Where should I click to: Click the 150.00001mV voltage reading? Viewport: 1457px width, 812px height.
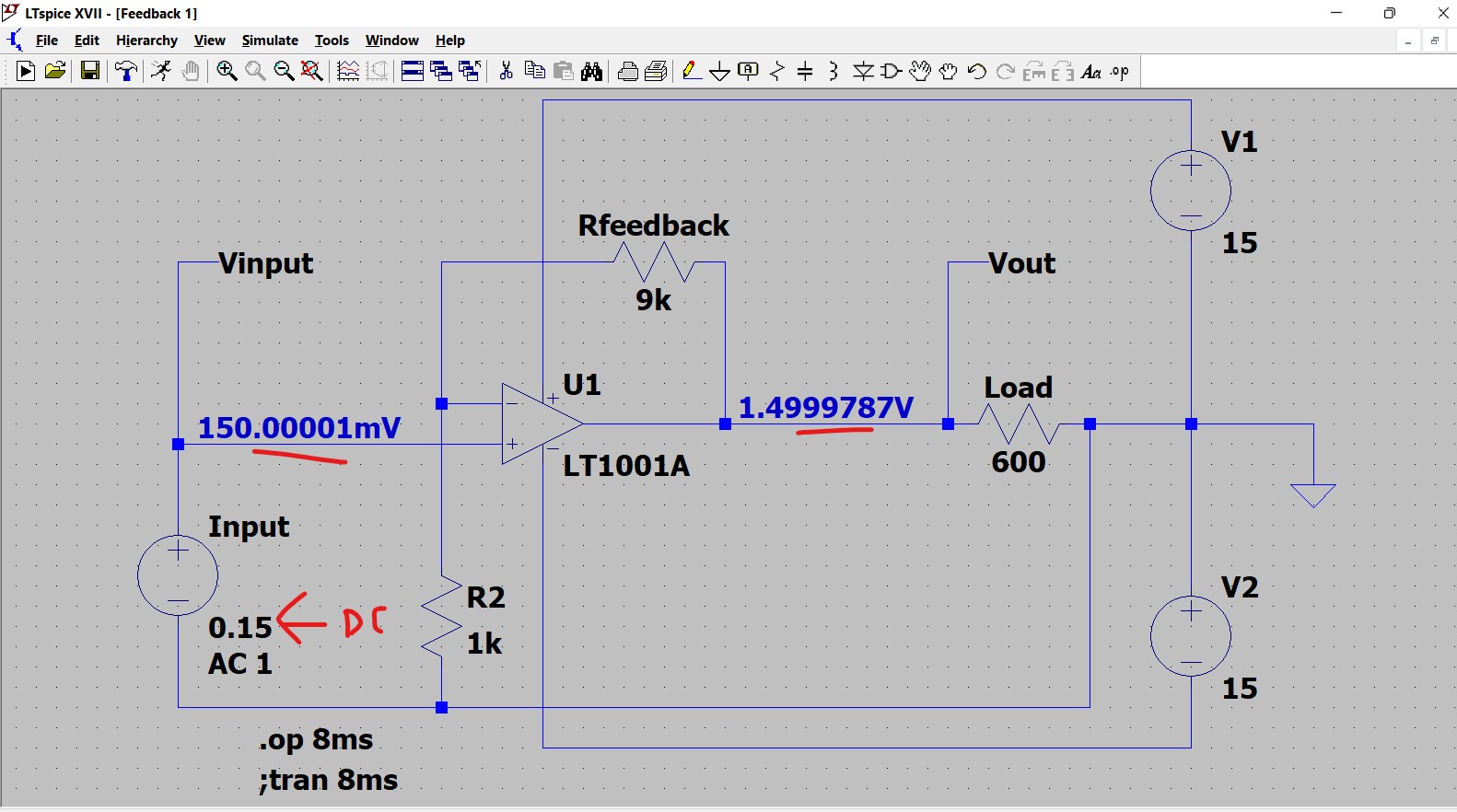(x=299, y=428)
